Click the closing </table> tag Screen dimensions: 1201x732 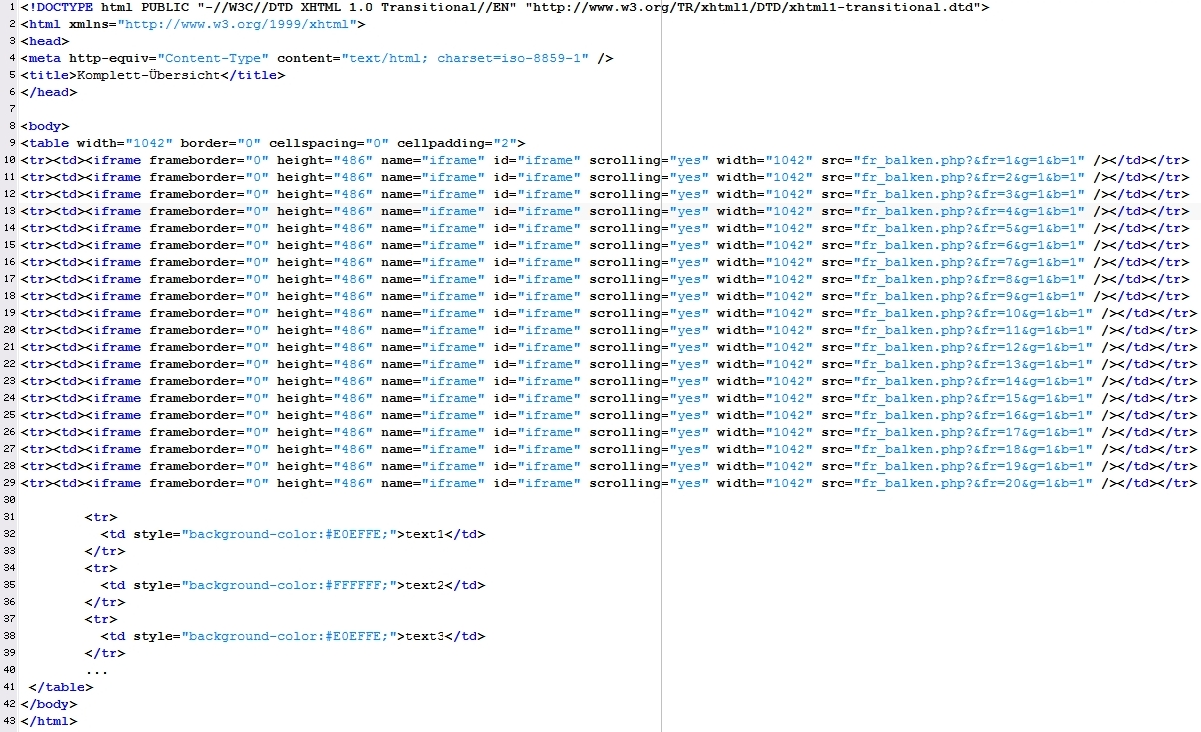[61, 687]
